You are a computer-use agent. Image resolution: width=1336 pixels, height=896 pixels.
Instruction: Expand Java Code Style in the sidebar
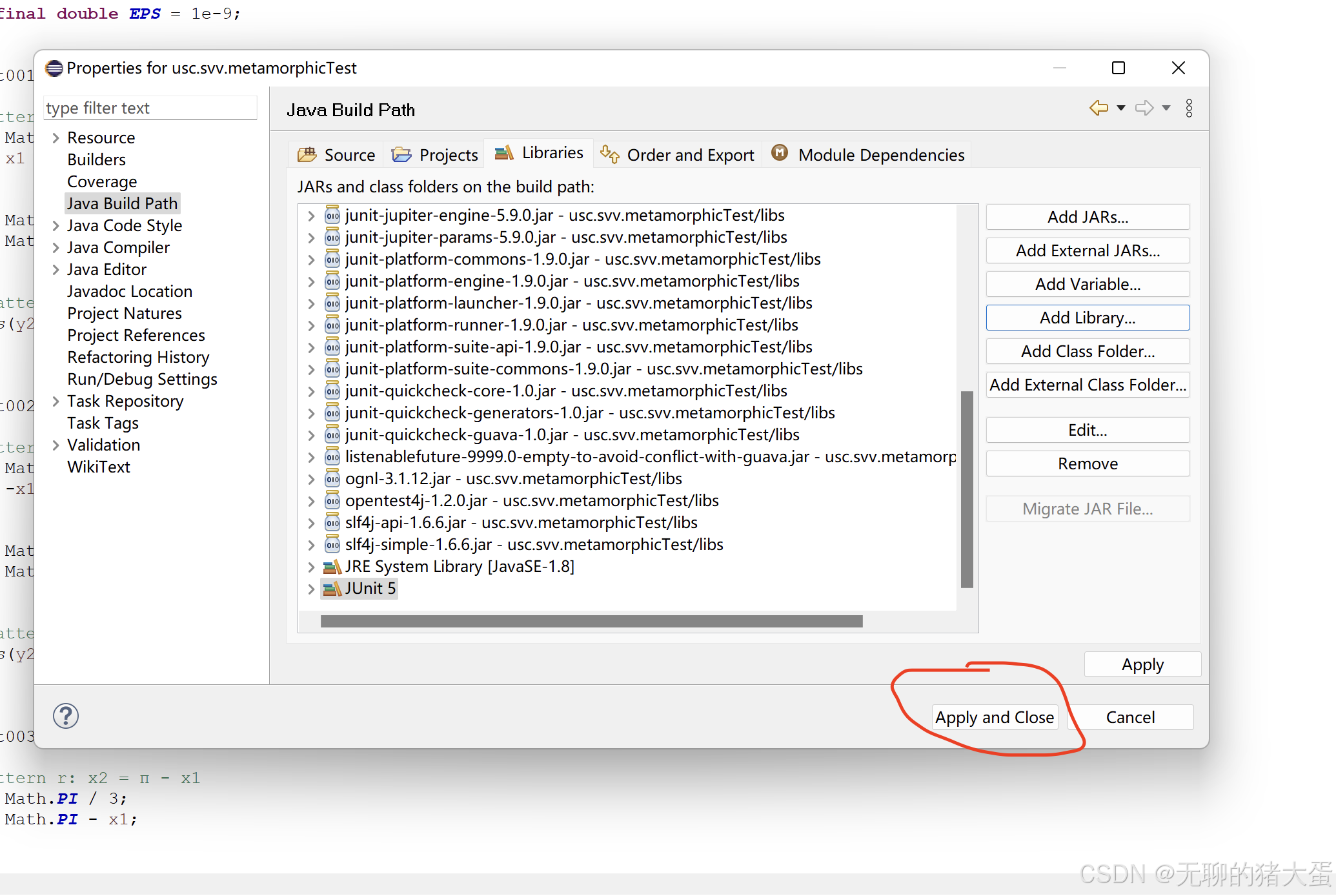55,225
